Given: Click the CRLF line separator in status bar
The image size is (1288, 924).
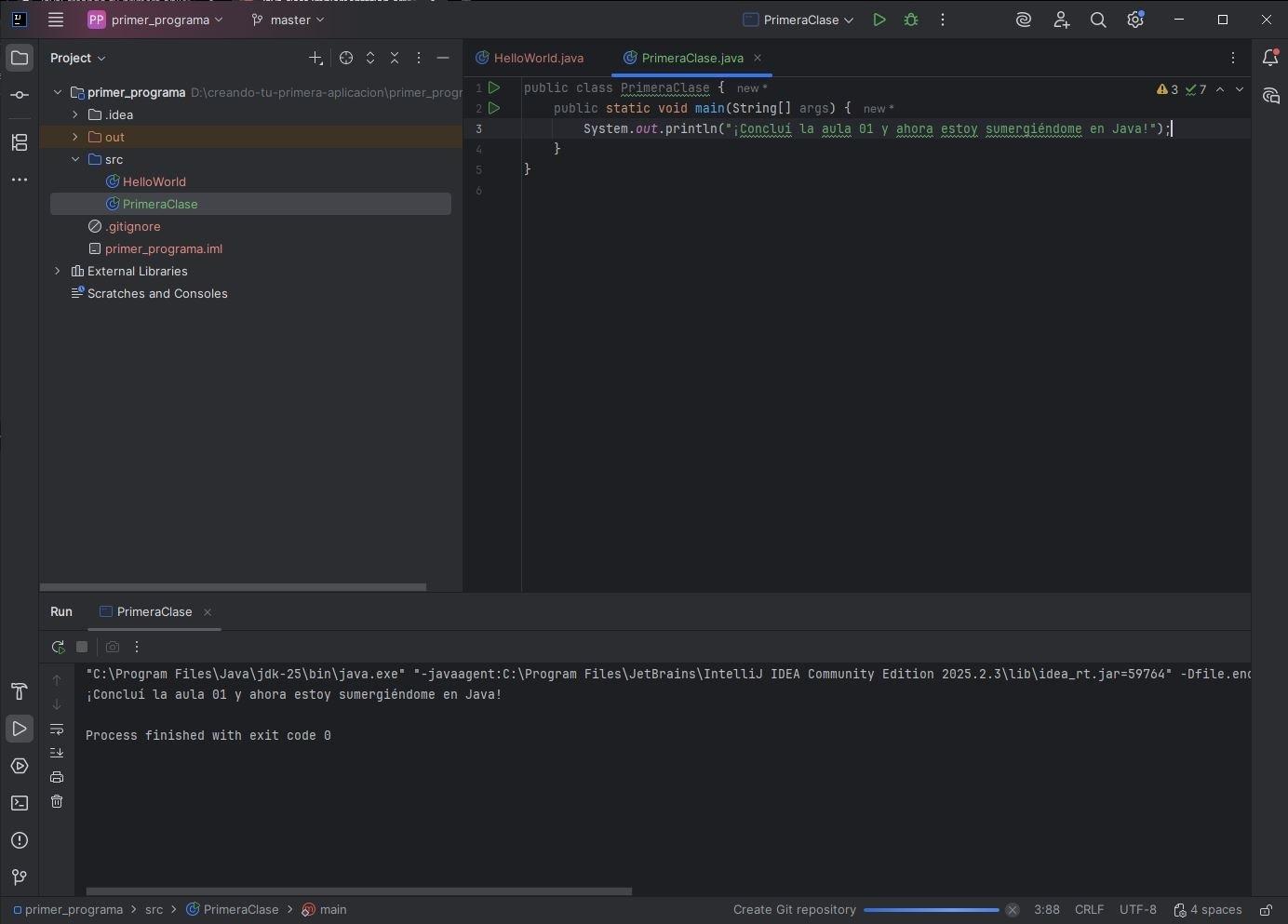Looking at the screenshot, I should coord(1089,910).
